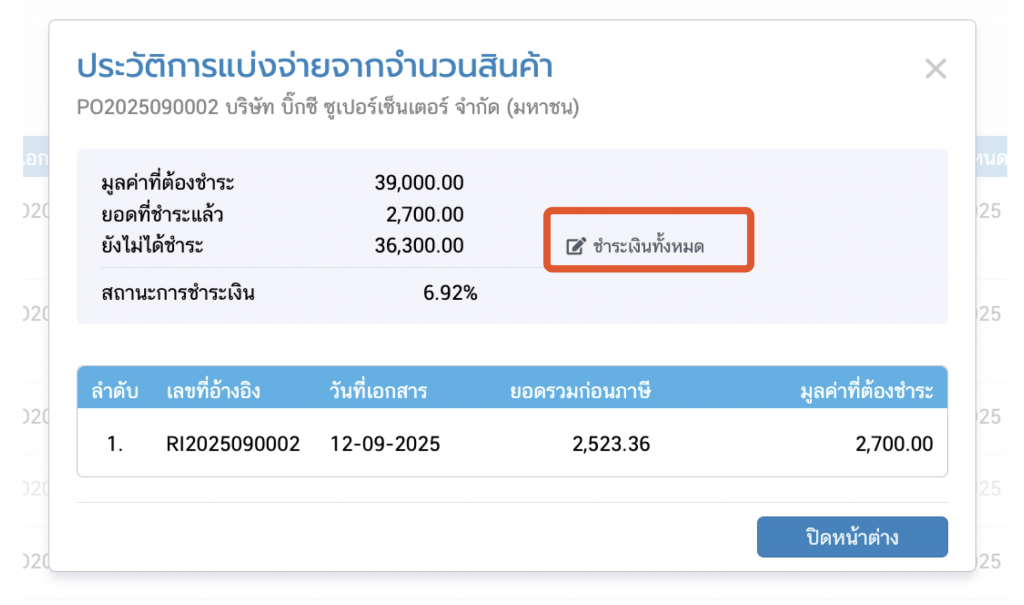This screenshot has height=605, width=1024.
Task: Select reference number RI2025090002 in the table
Action: click(233, 443)
